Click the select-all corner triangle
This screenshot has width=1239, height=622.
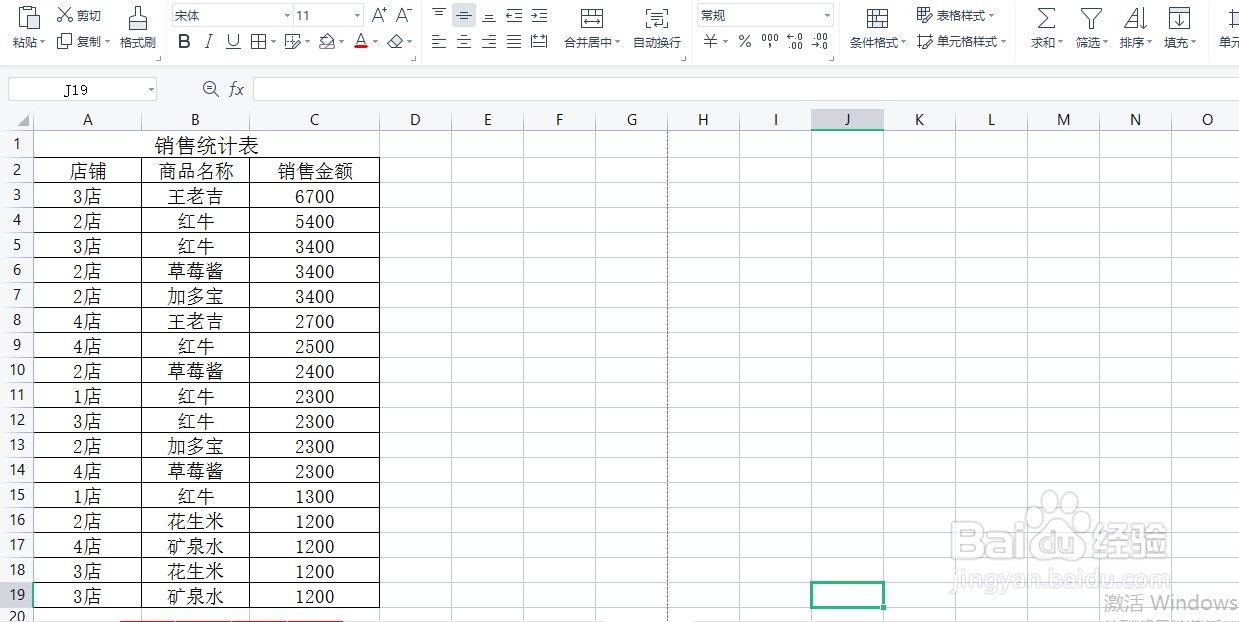coord(23,121)
